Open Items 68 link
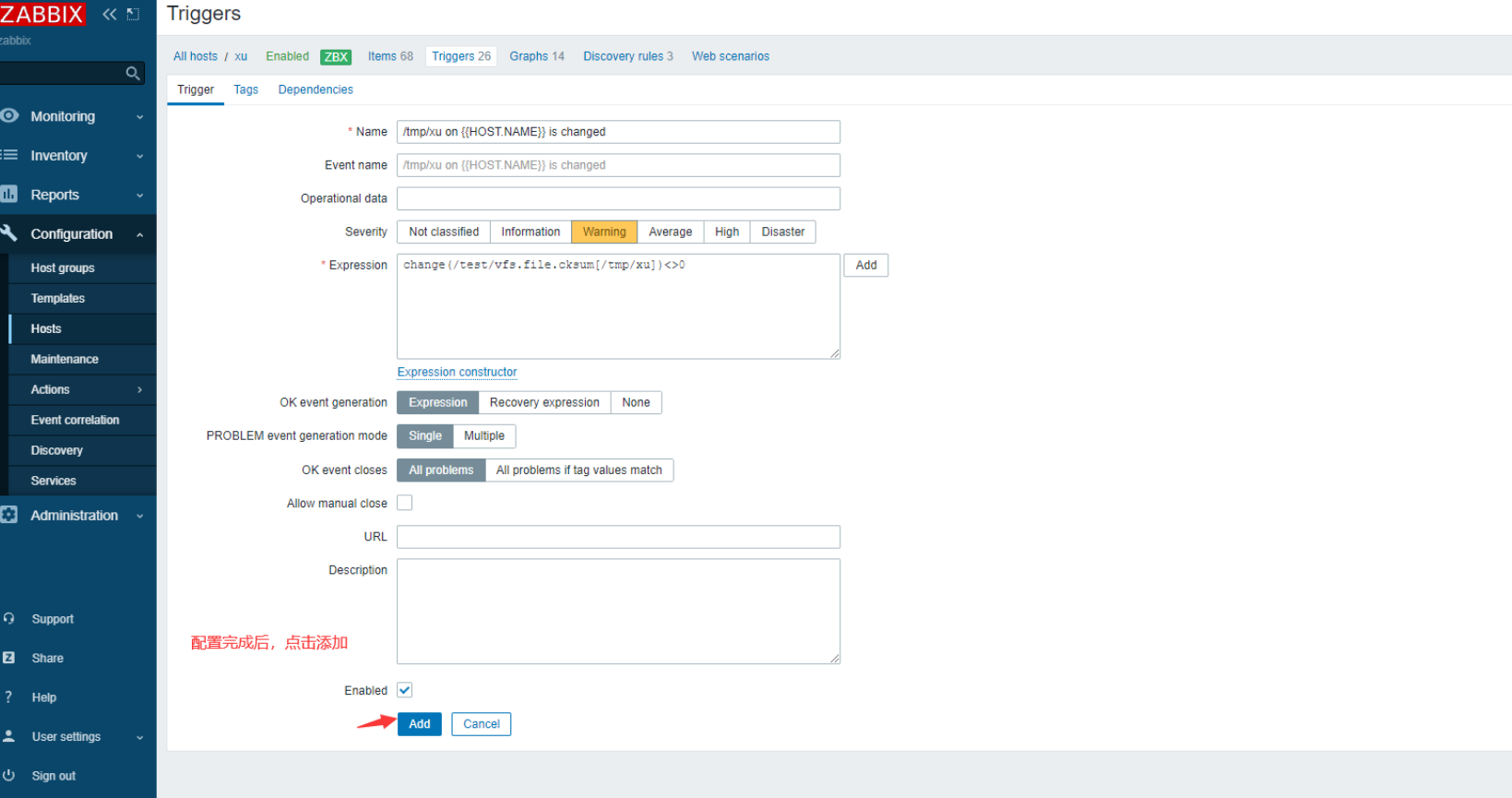Screen dimensions: 1512x798 click(x=390, y=56)
